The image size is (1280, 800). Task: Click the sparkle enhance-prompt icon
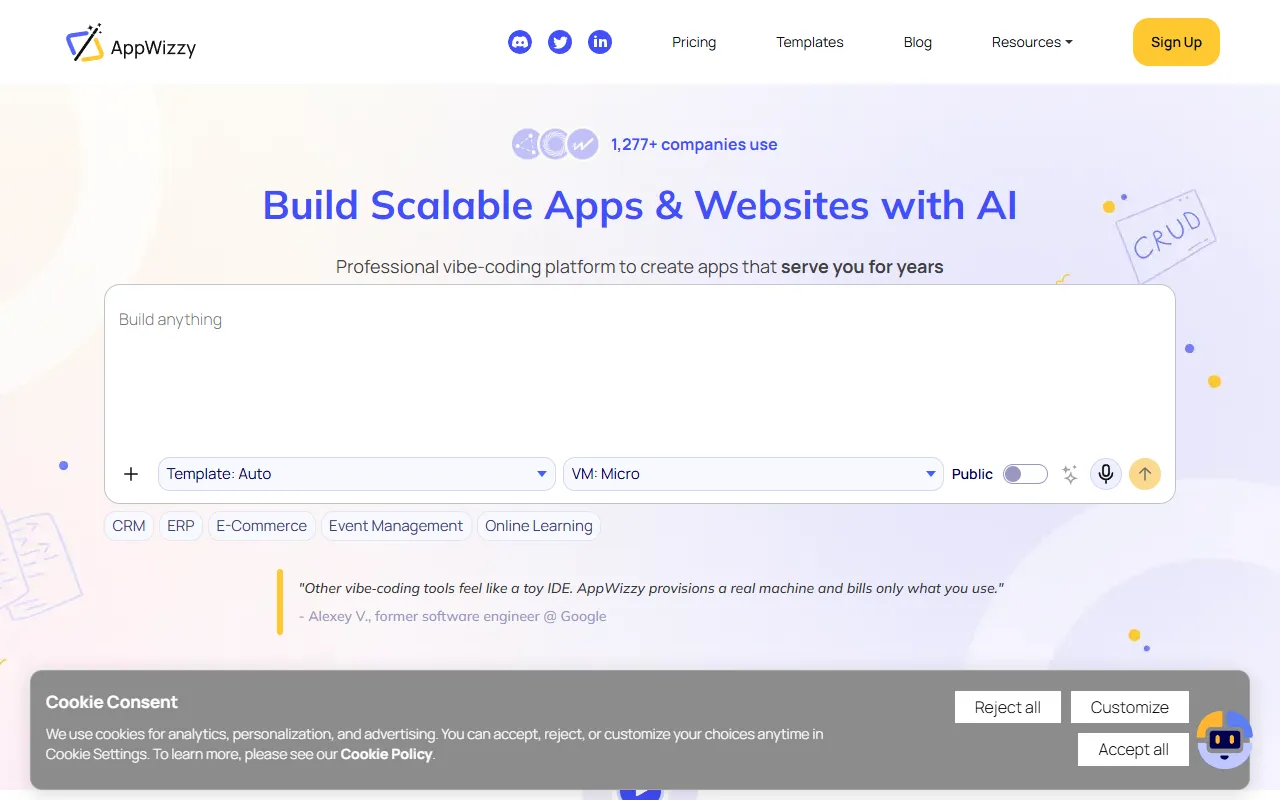(x=1070, y=474)
